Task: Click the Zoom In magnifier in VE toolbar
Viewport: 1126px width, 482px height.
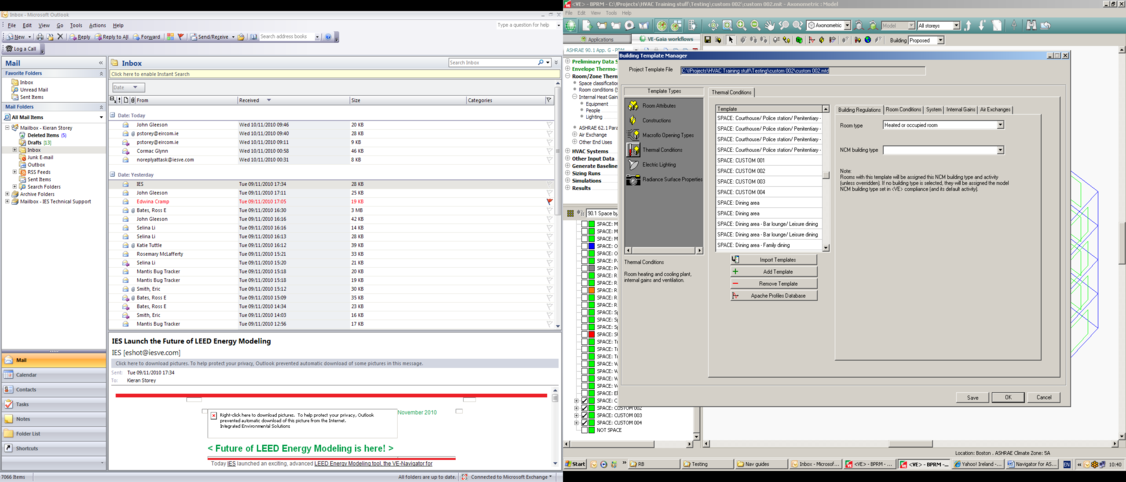Action: click(x=741, y=26)
